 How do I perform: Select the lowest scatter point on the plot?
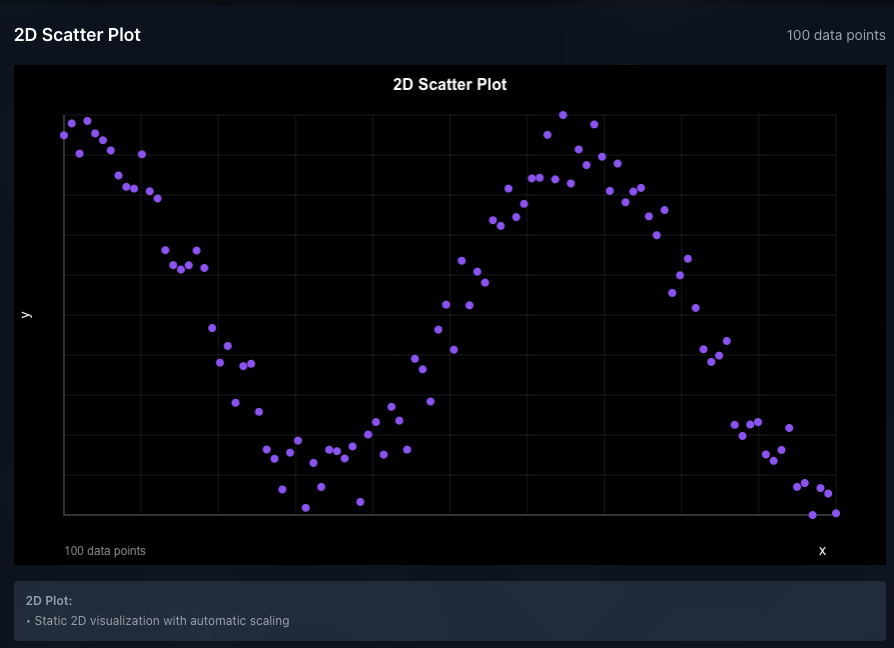tap(812, 515)
